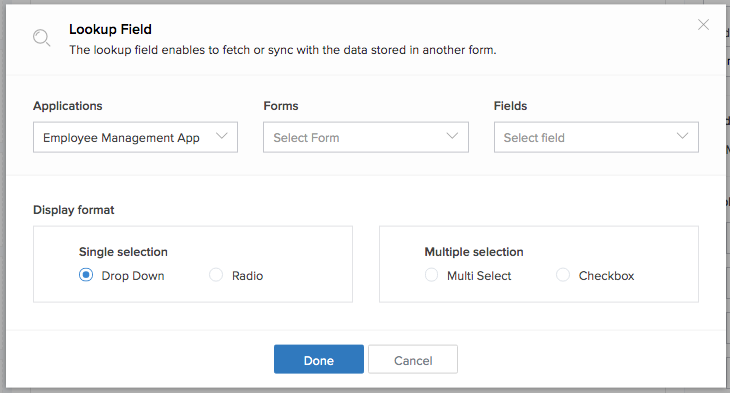Expand the Fields dropdown chevron
730x393 pixels.
click(682, 136)
